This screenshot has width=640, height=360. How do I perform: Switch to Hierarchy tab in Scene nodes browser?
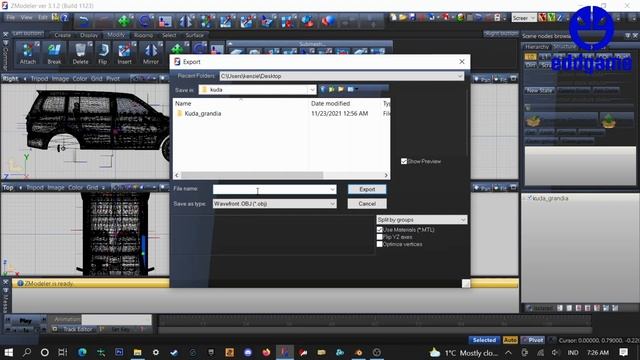point(537,47)
